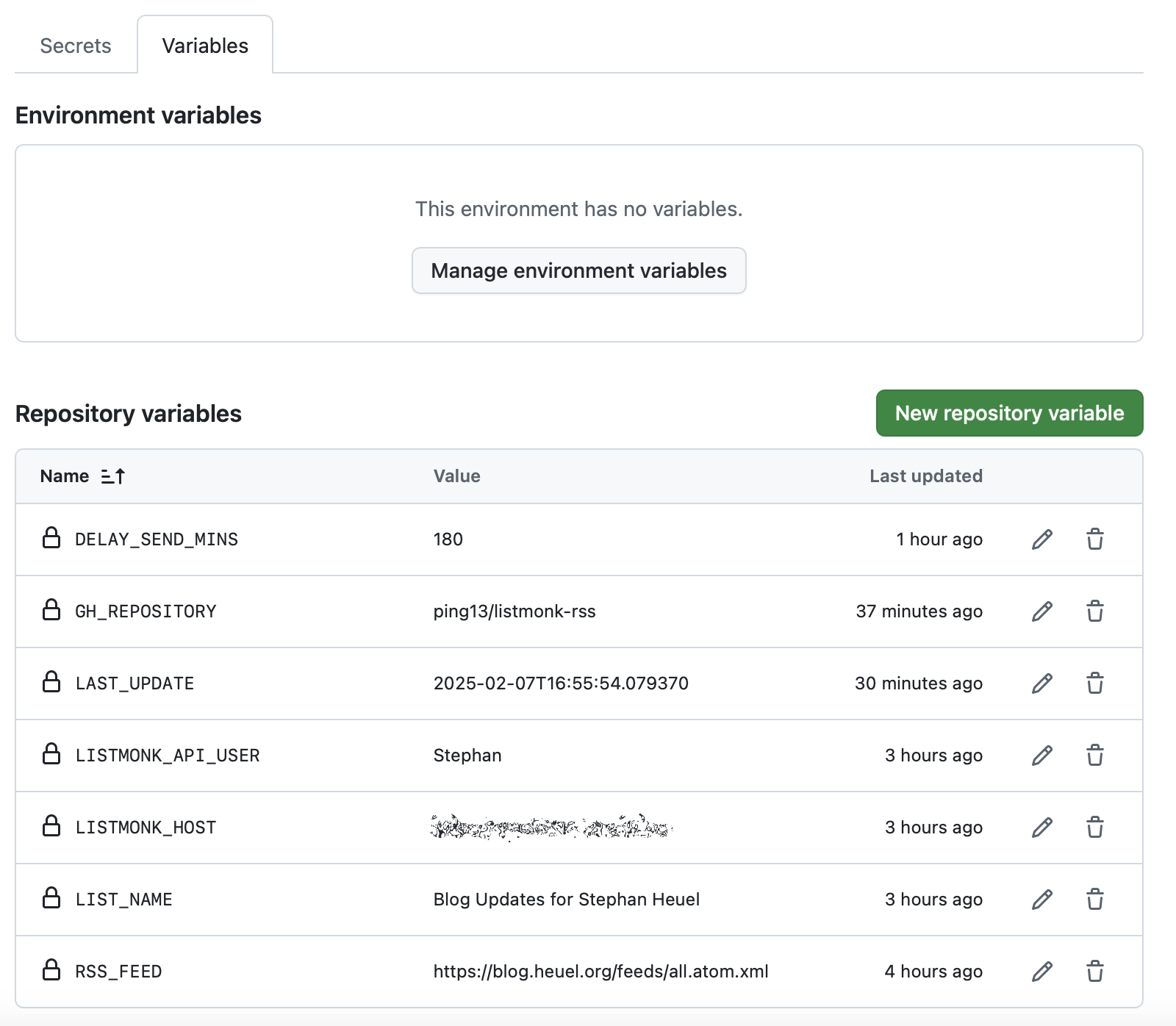This screenshot has height=1026, width=1176.
Task: Click the value Stephan
Action: point(467,756)
